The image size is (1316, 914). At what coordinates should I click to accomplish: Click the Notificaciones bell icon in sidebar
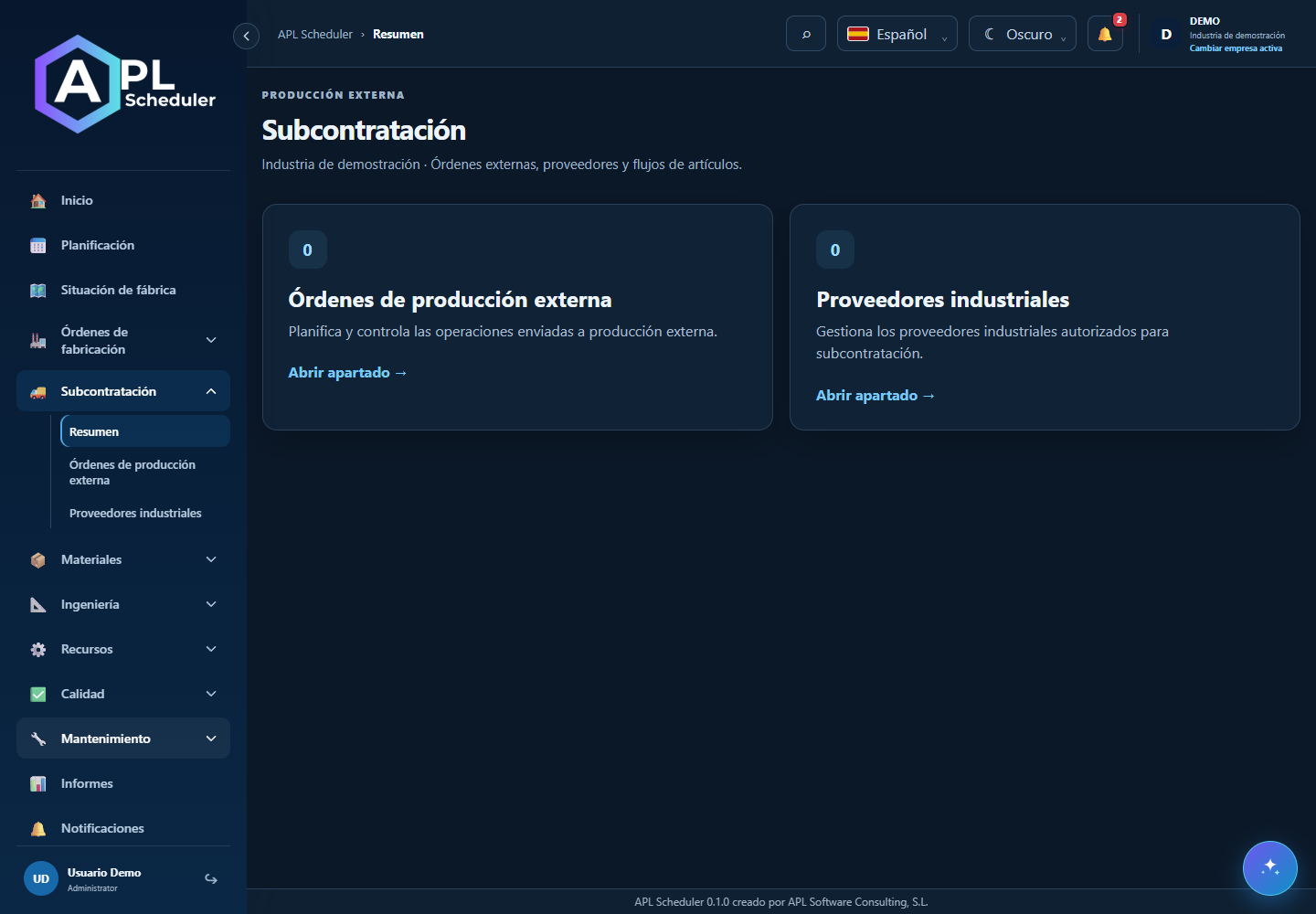click(x=38, y=829)
